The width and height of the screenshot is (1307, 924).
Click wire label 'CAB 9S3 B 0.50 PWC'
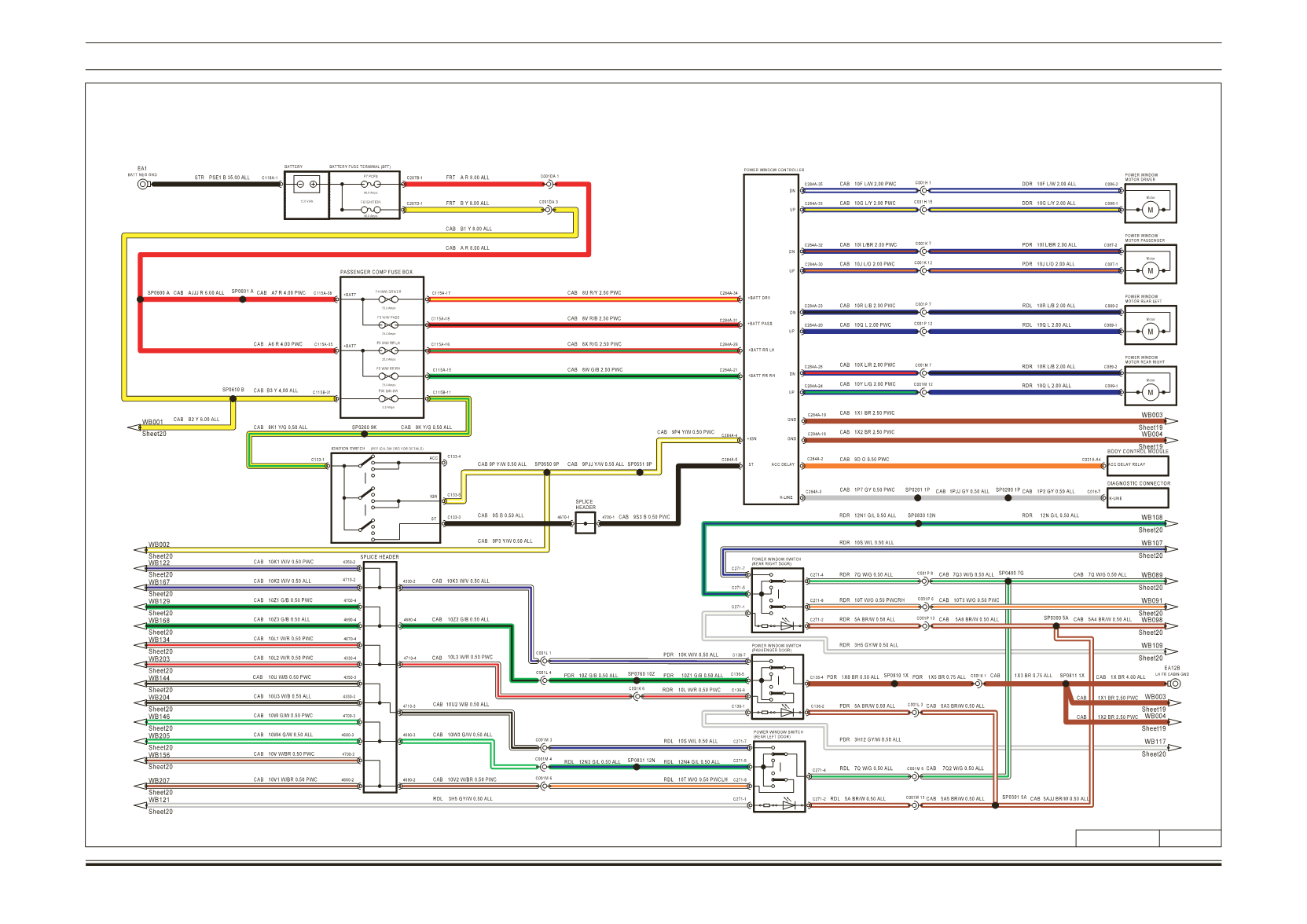pos(644,517)
